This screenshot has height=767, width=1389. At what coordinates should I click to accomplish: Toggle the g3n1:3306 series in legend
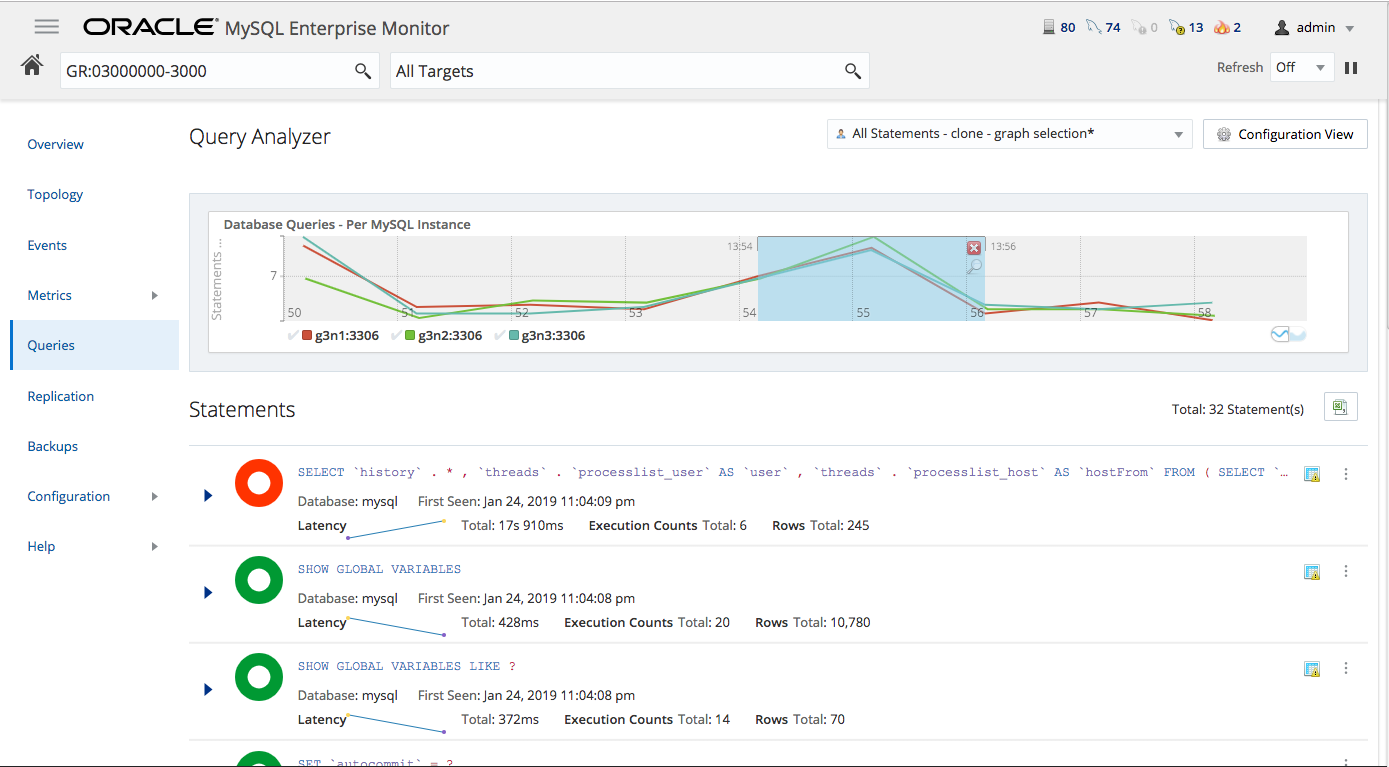point(340,336)
